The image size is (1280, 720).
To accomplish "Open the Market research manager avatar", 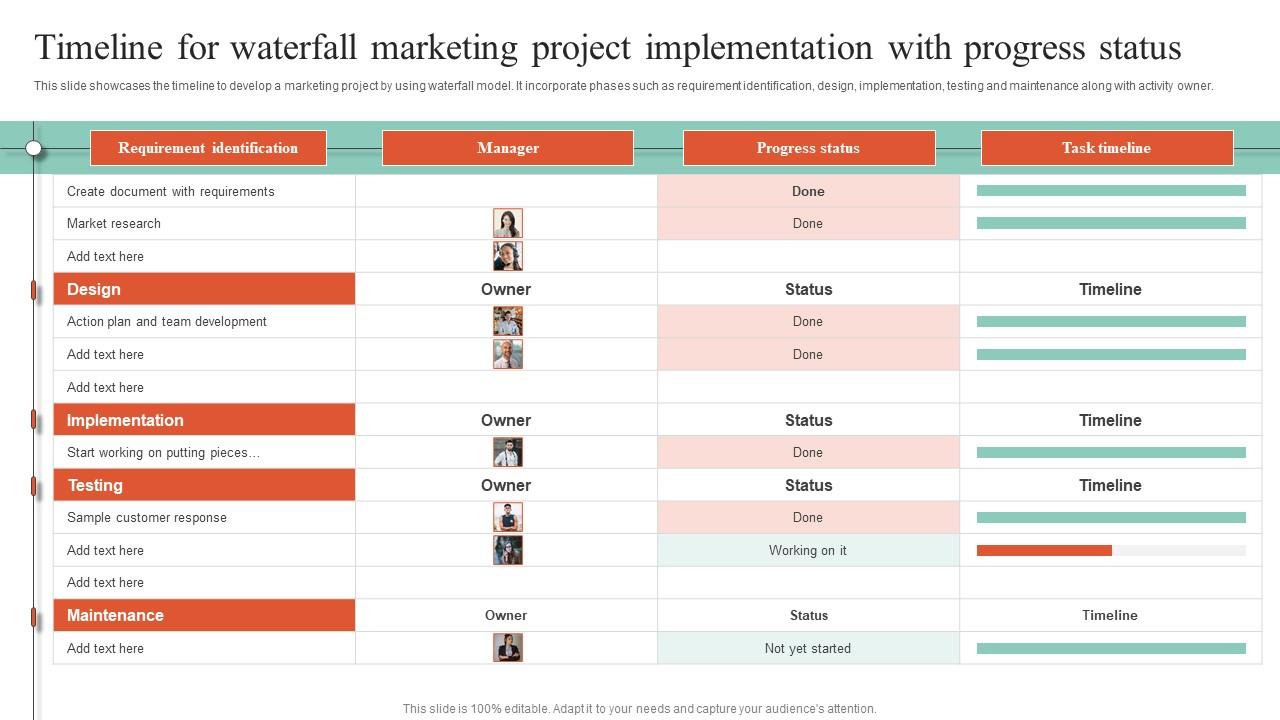I will (x=507, y=222).
